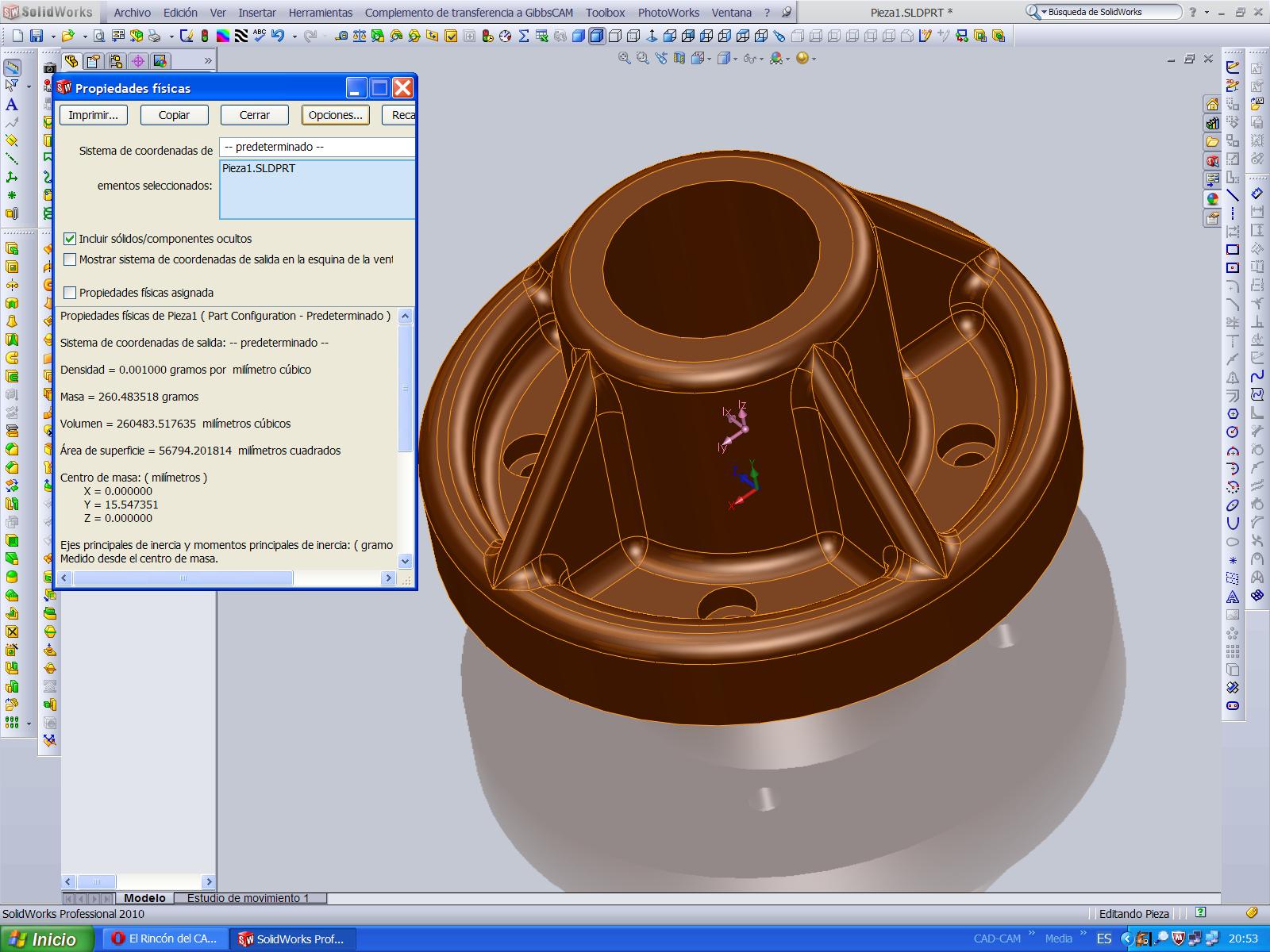Expand the manager tabs chevron
1270x952 pixels.
click(208, 61)
